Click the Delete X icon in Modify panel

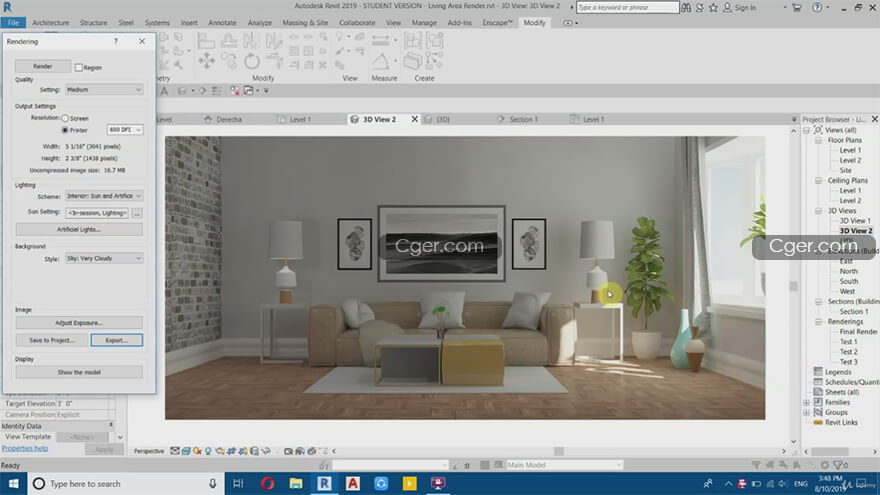(323, 65)
